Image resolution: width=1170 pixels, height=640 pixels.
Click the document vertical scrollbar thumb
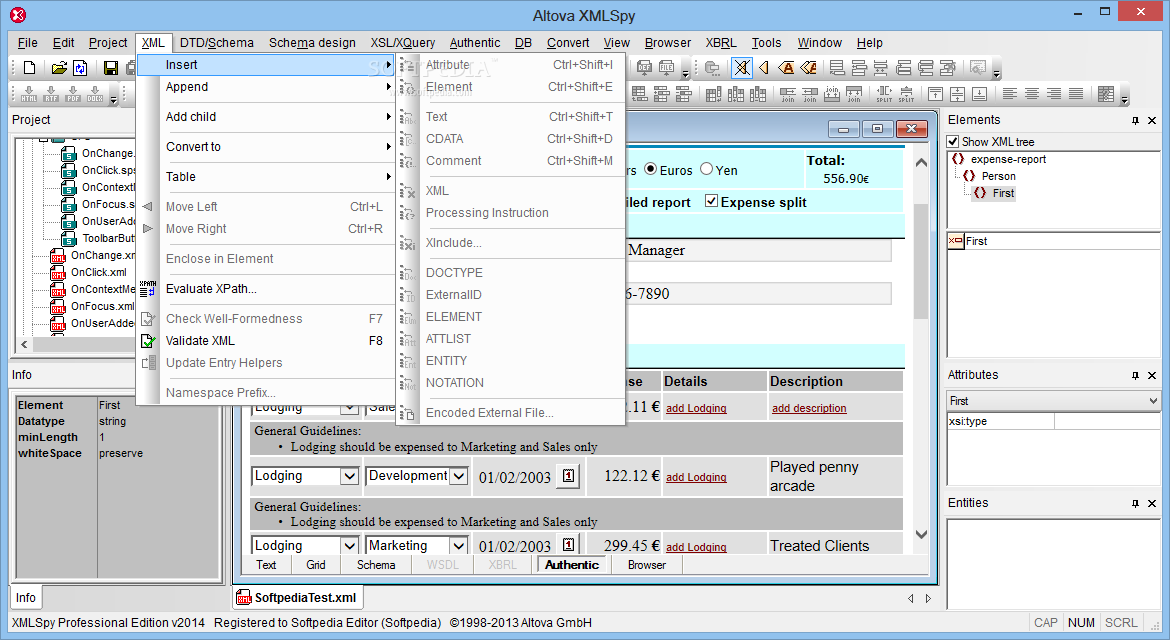pos(921,261)
